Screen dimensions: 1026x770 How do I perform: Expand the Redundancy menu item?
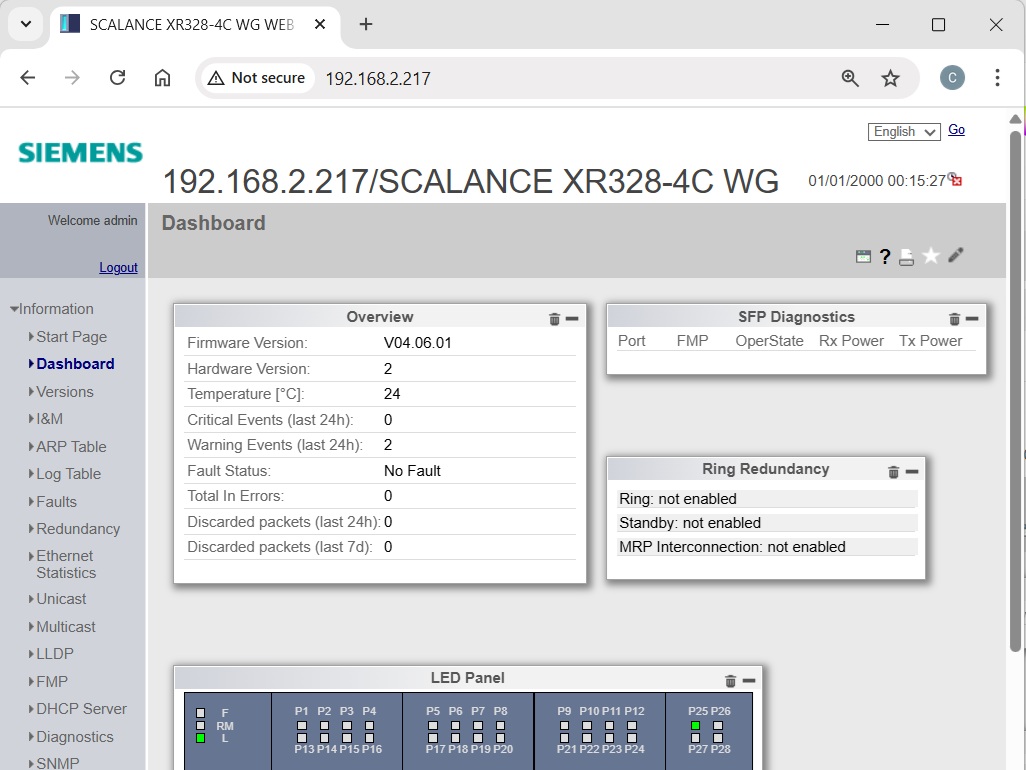78,529
